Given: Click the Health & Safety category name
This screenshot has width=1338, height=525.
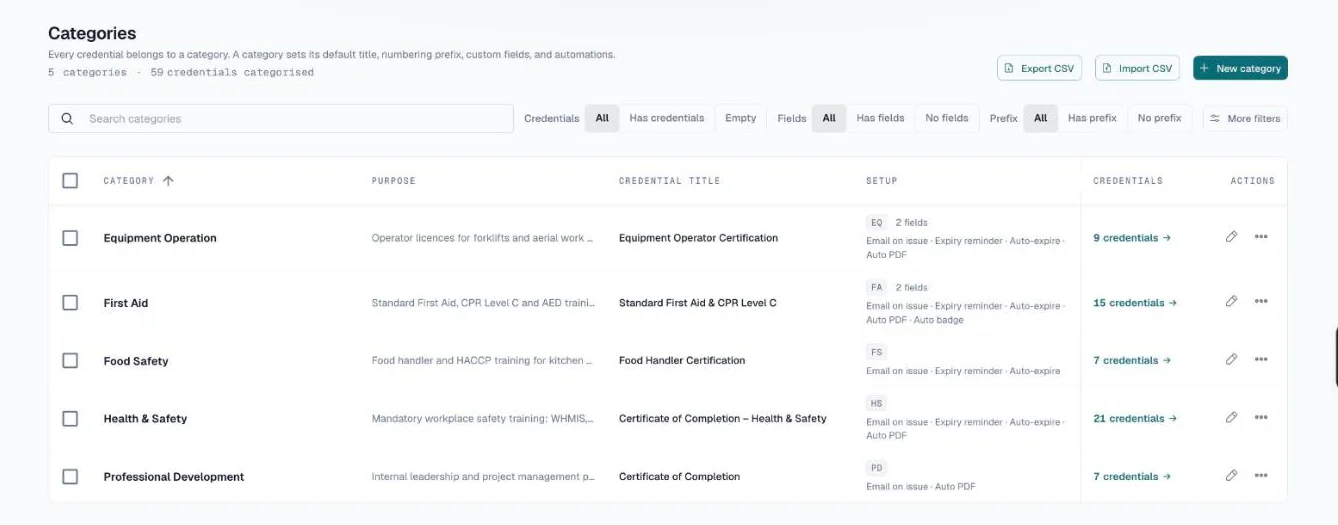Looking at the screenshot, I should click(x=145, y=419).
